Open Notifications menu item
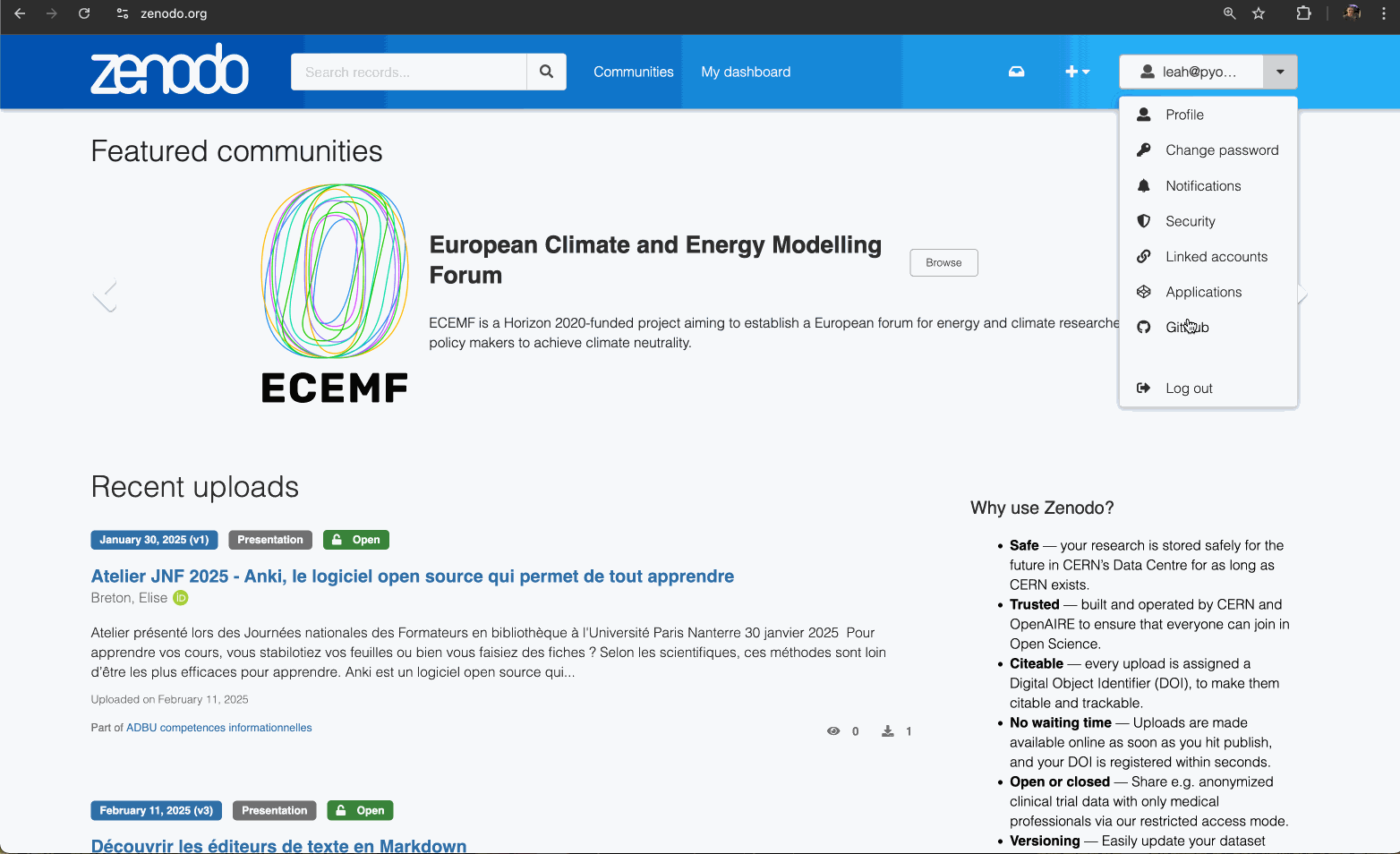 [x=1208, y=186]
